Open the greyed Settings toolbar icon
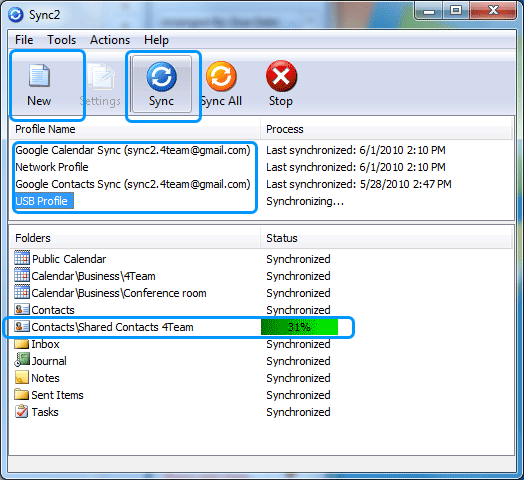Viewport: 524px width, 480px height. point(101,77)
